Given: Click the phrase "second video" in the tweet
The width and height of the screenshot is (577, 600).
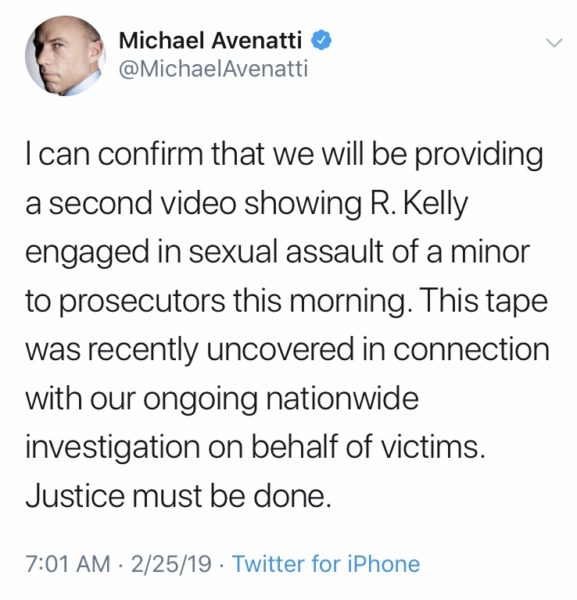Looking at the screenshot, I should pyautogui.click(x=142, y=204).
